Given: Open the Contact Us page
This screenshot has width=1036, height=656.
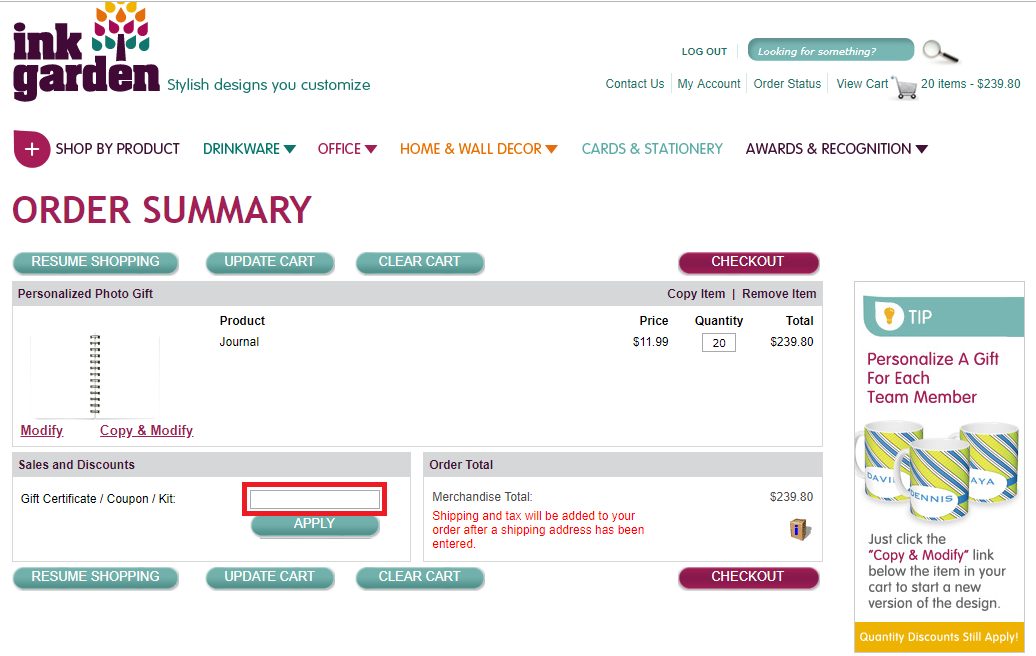Looking at the screenshot, I should point(635,84).
